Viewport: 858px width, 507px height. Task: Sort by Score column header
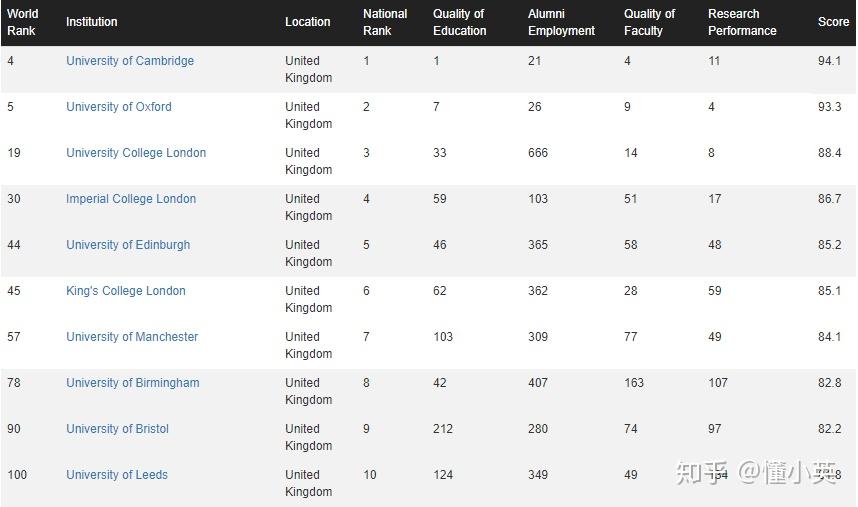[833, 22]
